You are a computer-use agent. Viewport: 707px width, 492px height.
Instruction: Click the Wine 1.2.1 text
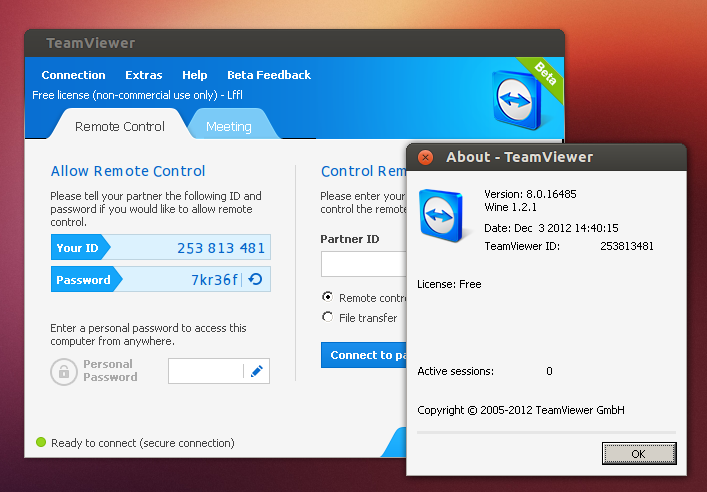point(510,207)
